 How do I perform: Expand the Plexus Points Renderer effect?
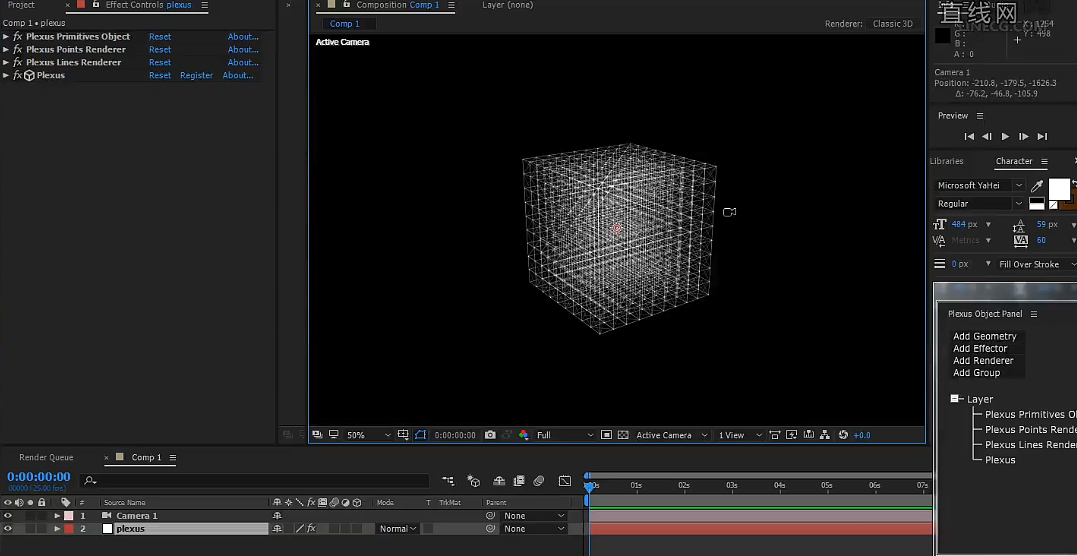pyautogui.click(x=6, y=49)
